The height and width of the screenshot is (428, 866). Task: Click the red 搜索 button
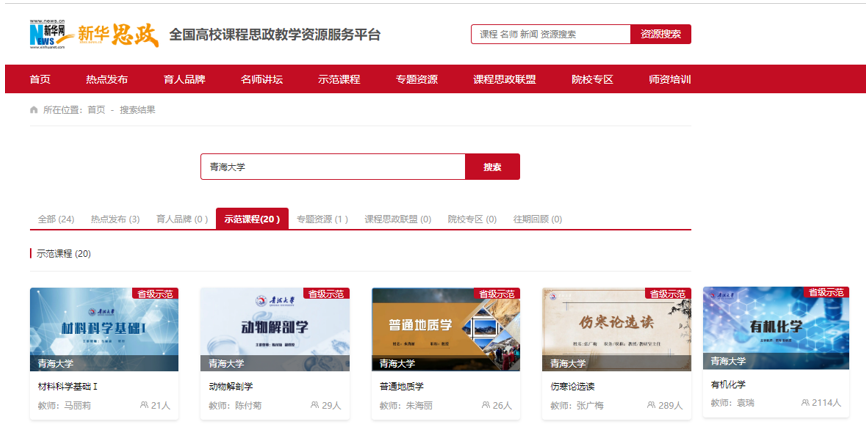pos(492,167)
